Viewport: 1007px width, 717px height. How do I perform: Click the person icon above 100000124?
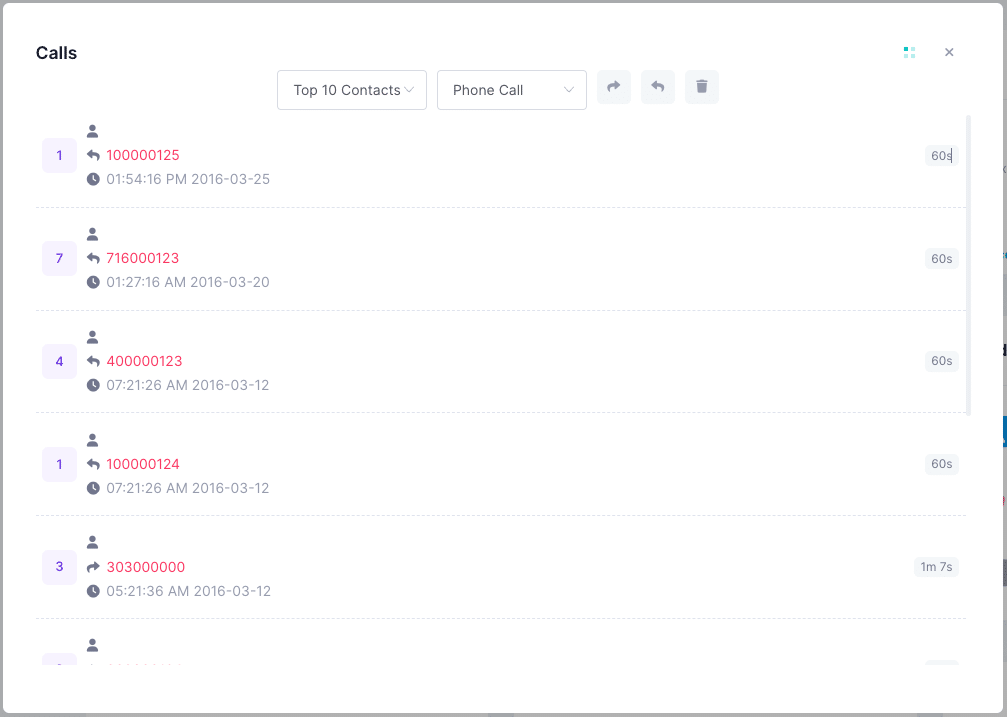92,440
